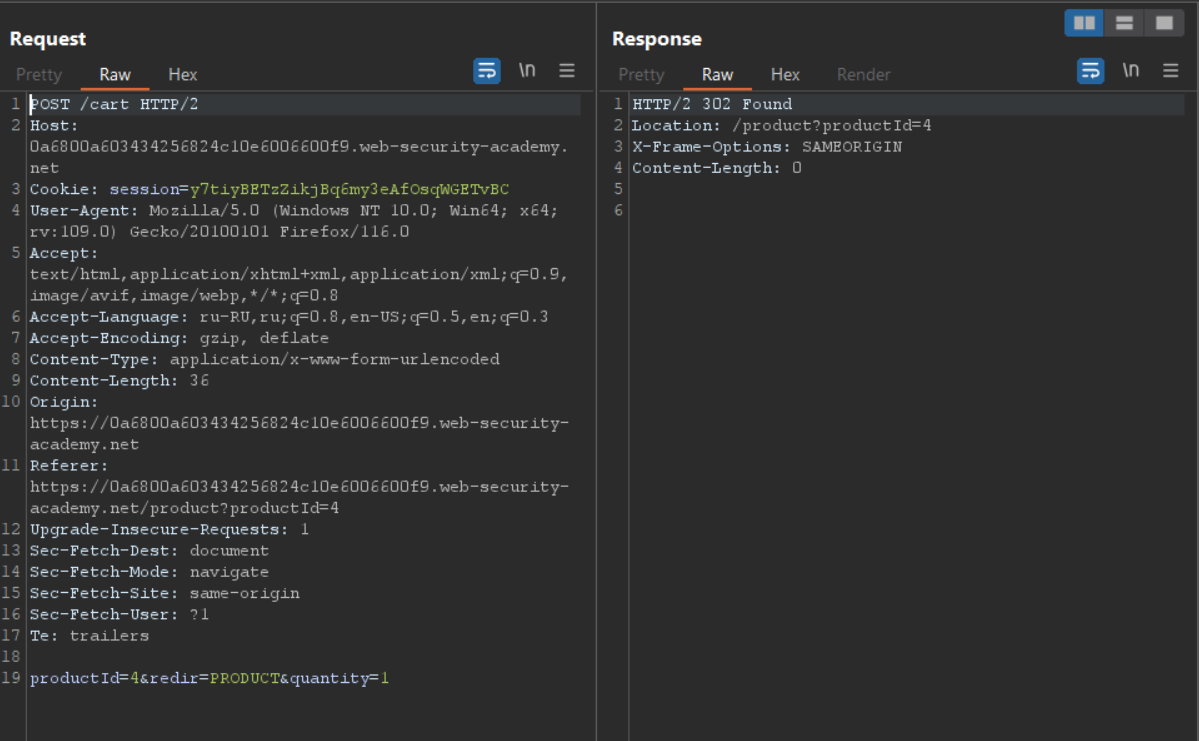Switch to the Response Pretty tab

click(641, 75)
